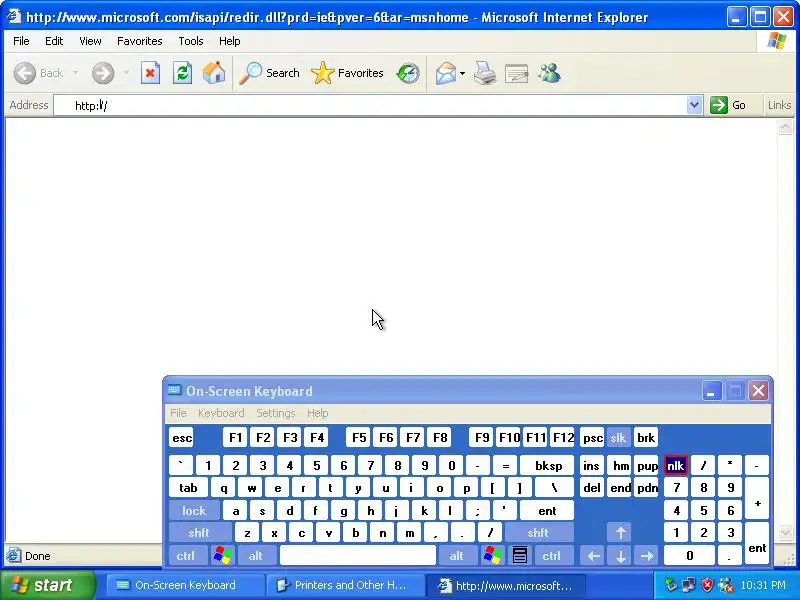
Task: Refresh the page with green arrows icon
Action: click(x=182, y=73)
